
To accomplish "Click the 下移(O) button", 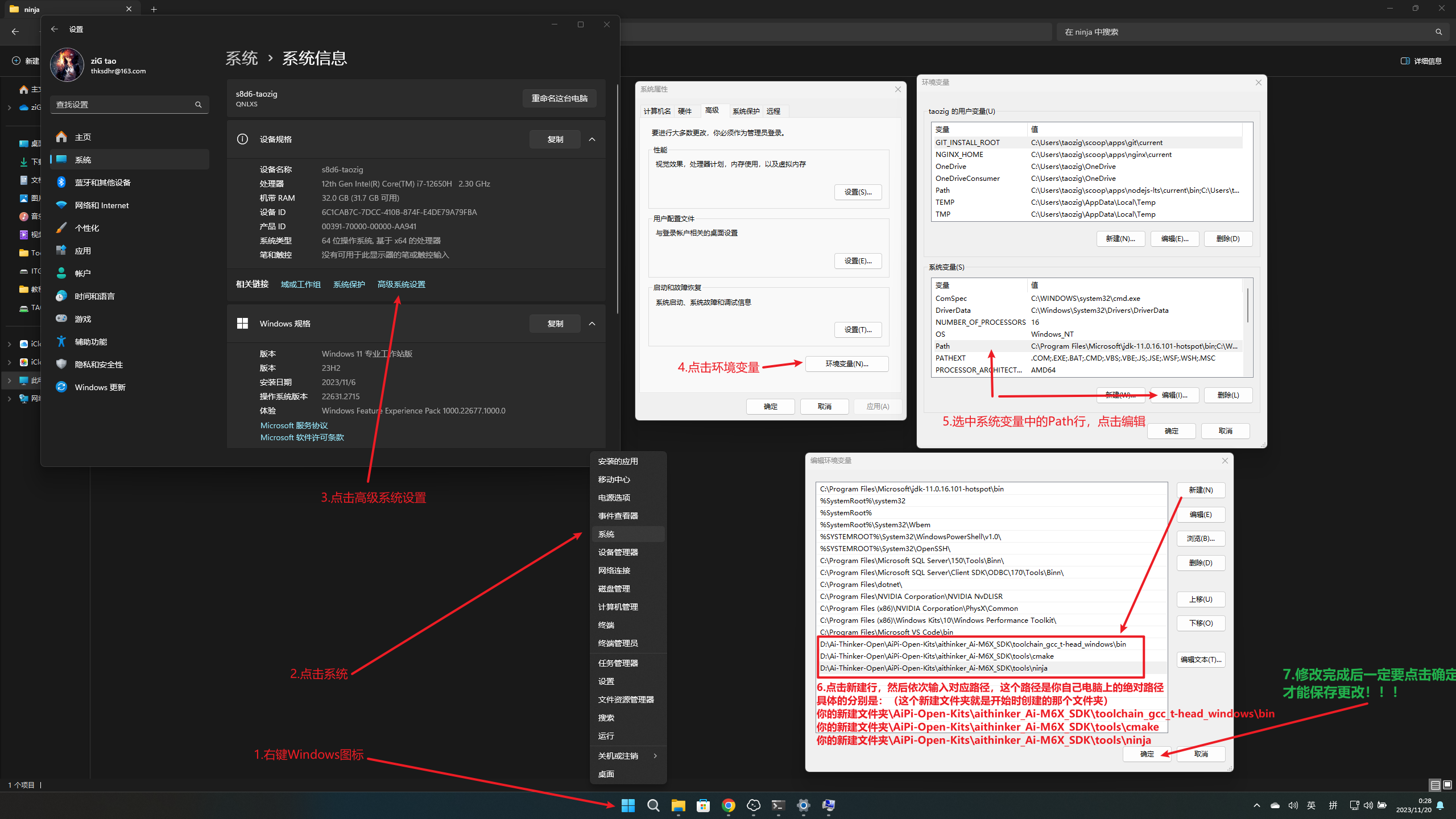I will coord(1201,623).
